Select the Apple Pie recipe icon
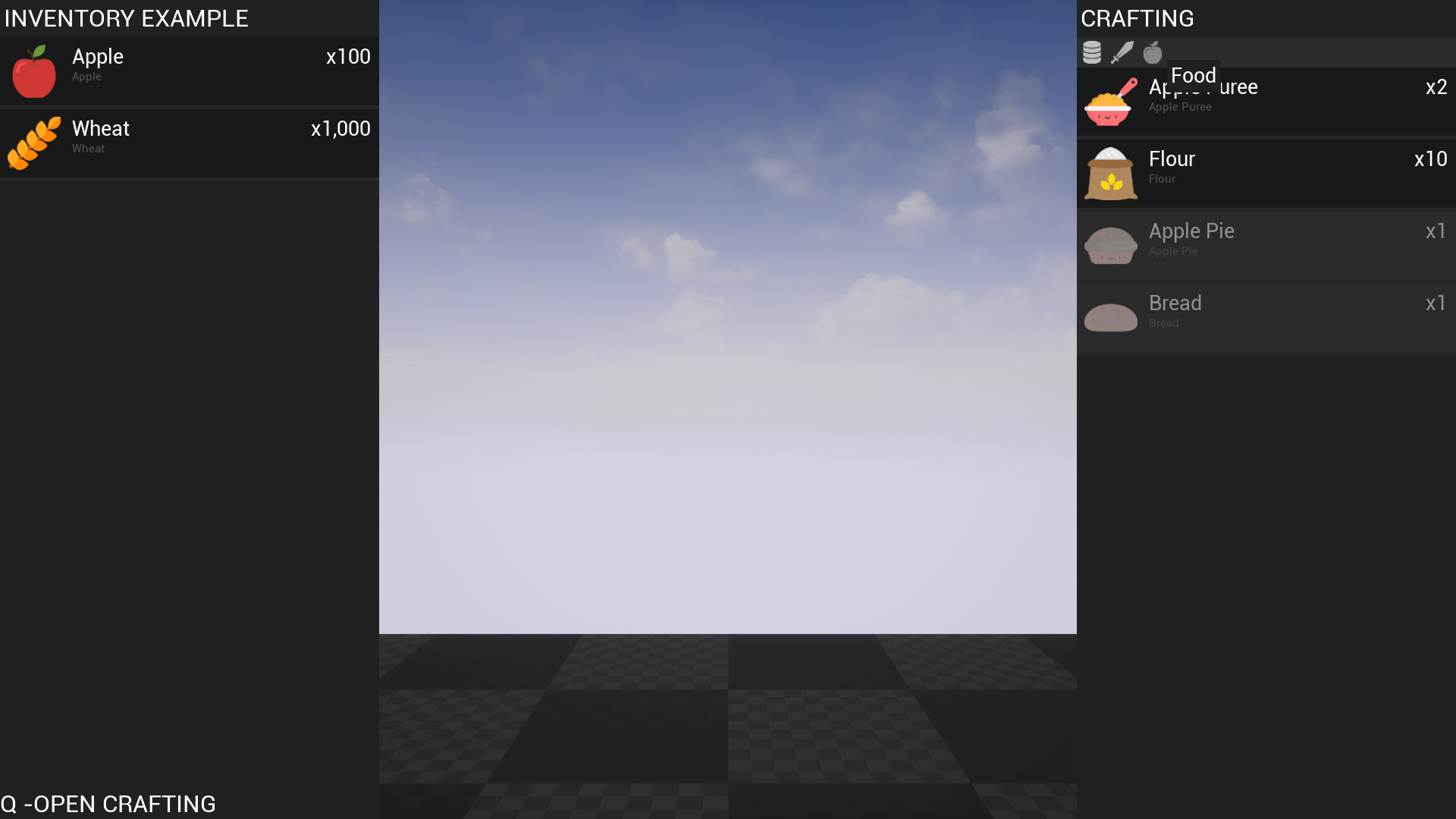This screenshot has height=819, width=1456. tap(1110, 244)
